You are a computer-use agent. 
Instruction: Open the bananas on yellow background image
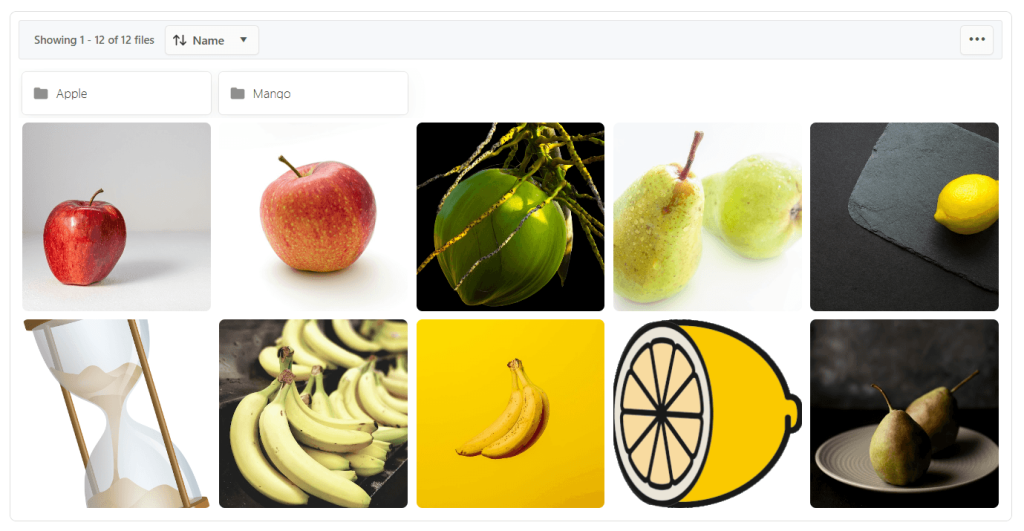tap(511, 413)
